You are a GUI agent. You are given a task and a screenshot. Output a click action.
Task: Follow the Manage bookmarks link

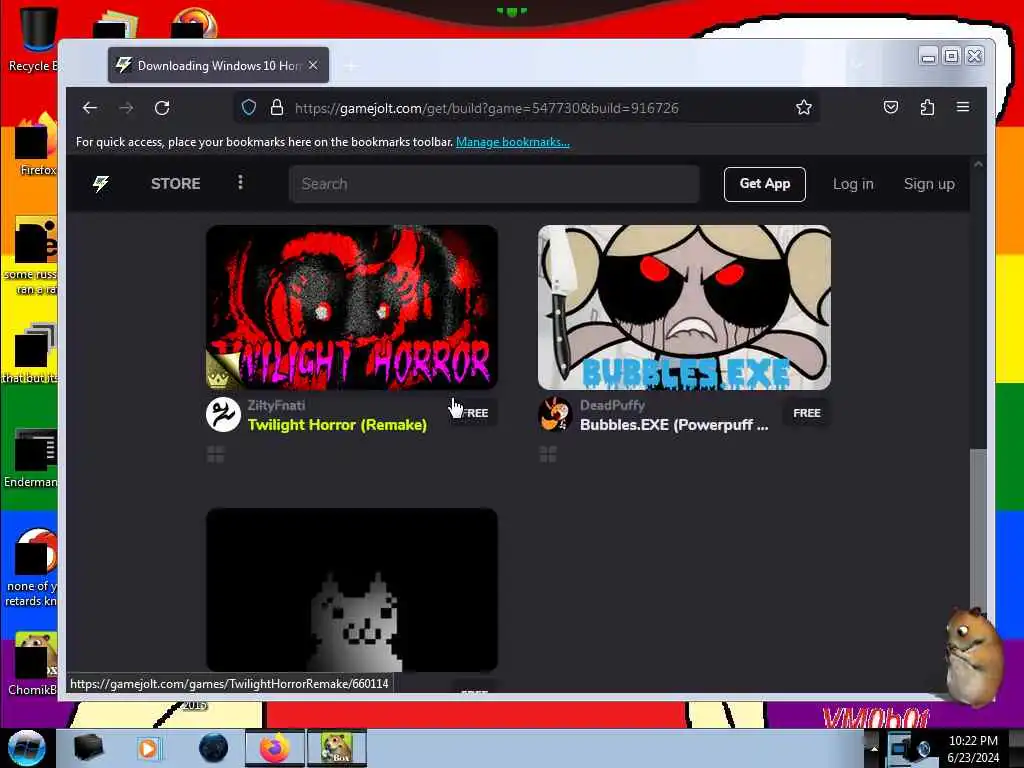513,142
